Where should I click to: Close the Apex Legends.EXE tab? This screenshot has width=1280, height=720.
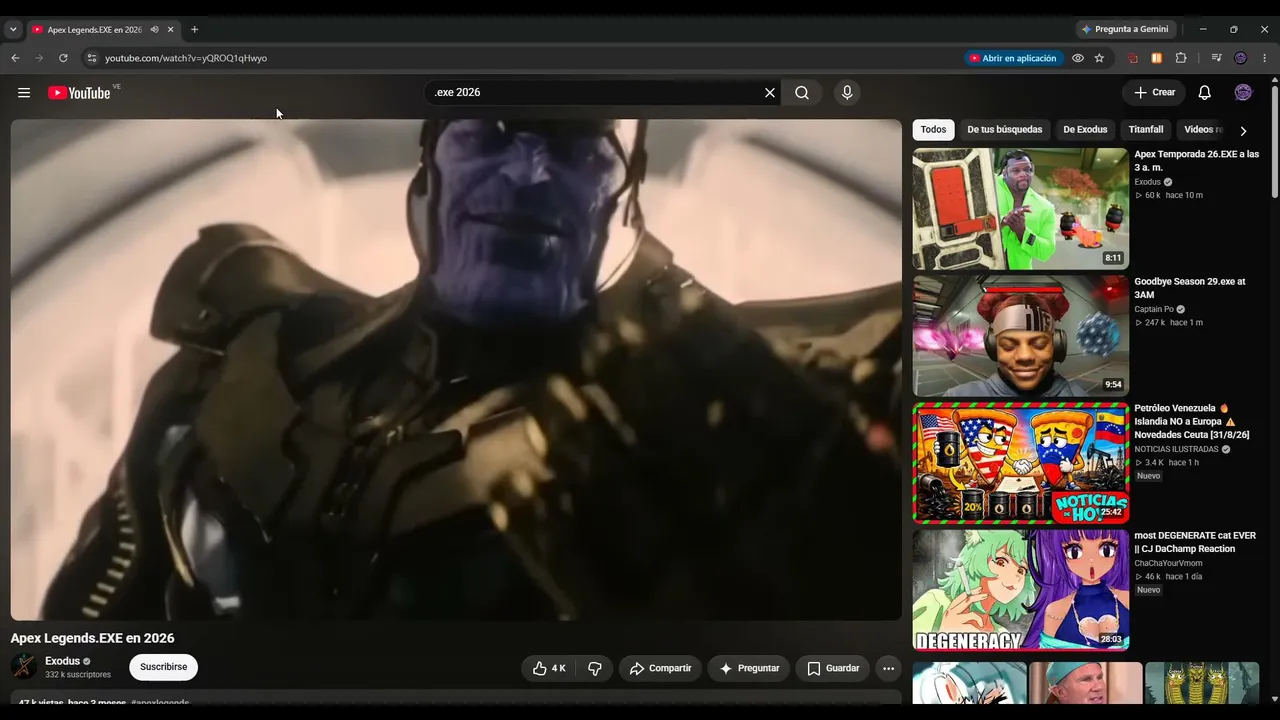pos(170,30)
